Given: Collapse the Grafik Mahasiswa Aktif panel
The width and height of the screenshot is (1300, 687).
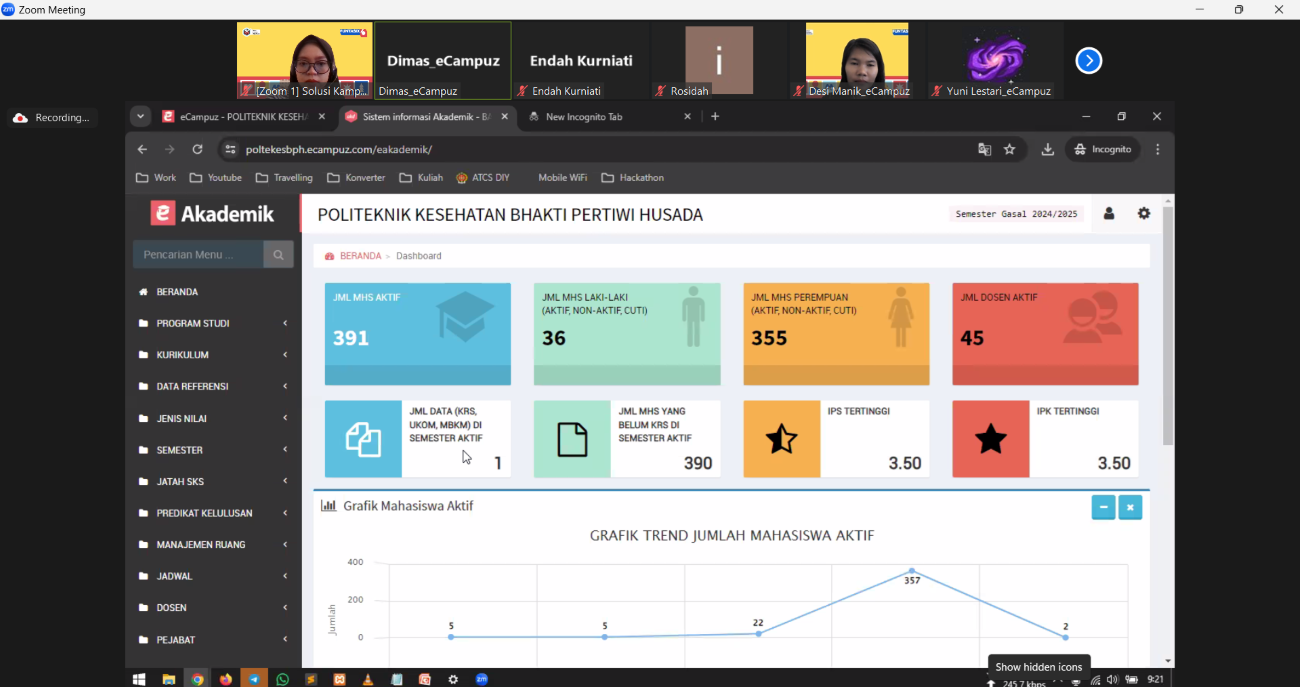Looking at the screenshot, I should click(1103, 507).
